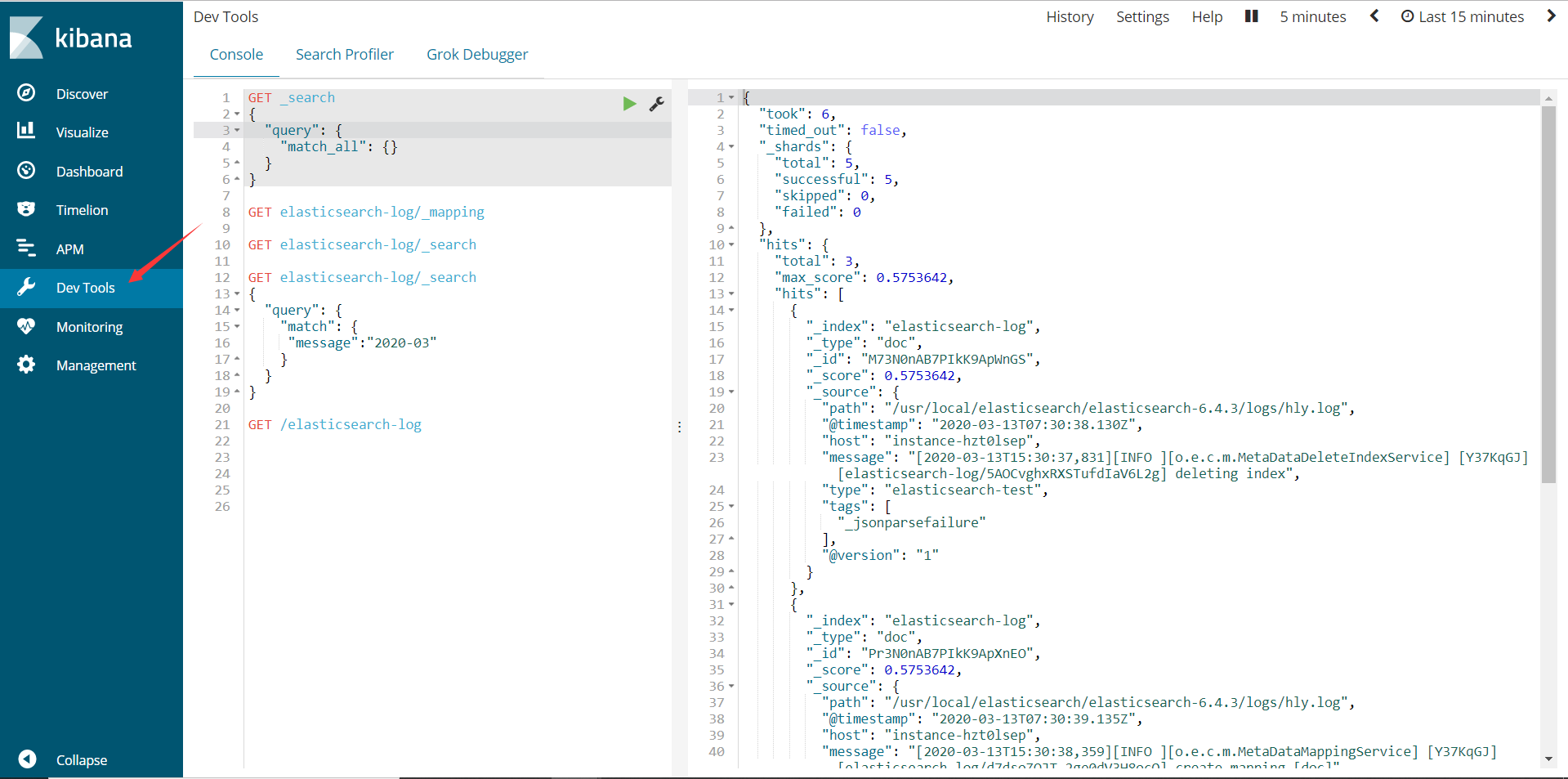The height and width of the screenshot is (779, 1568).
Task: Collapse the hits fold on output line 10
Action: click(x=731, y=245)
